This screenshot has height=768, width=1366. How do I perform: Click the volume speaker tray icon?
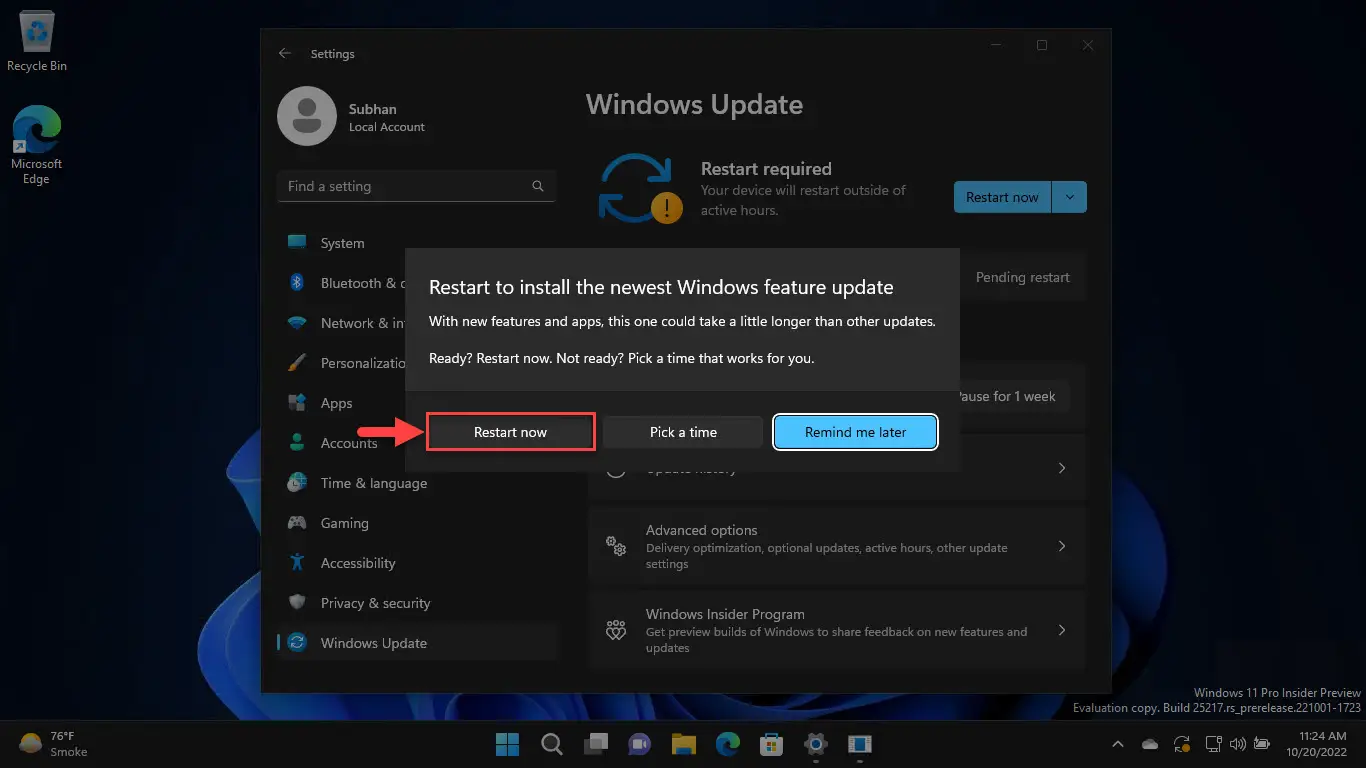click(1238, 744)
